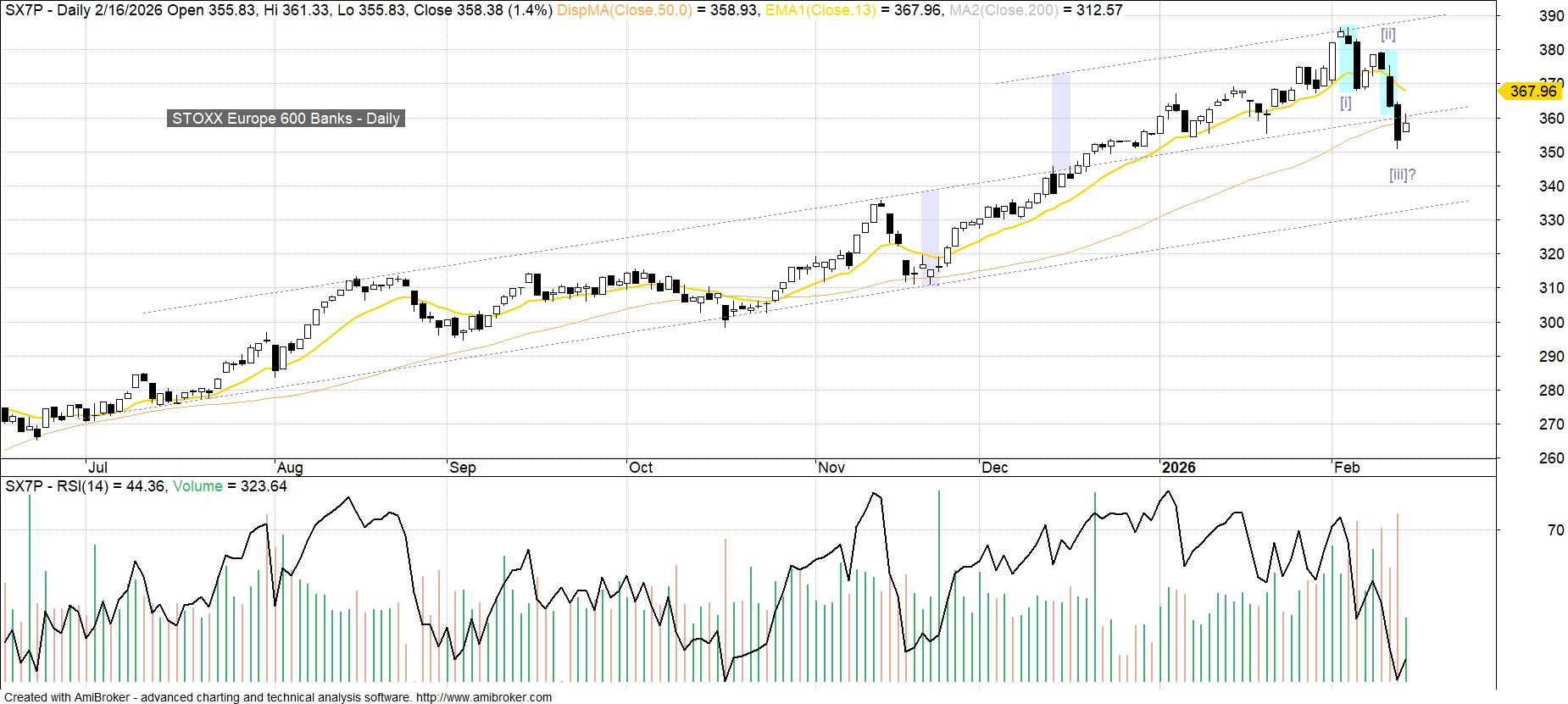Select the [i] wave label

1345,103
